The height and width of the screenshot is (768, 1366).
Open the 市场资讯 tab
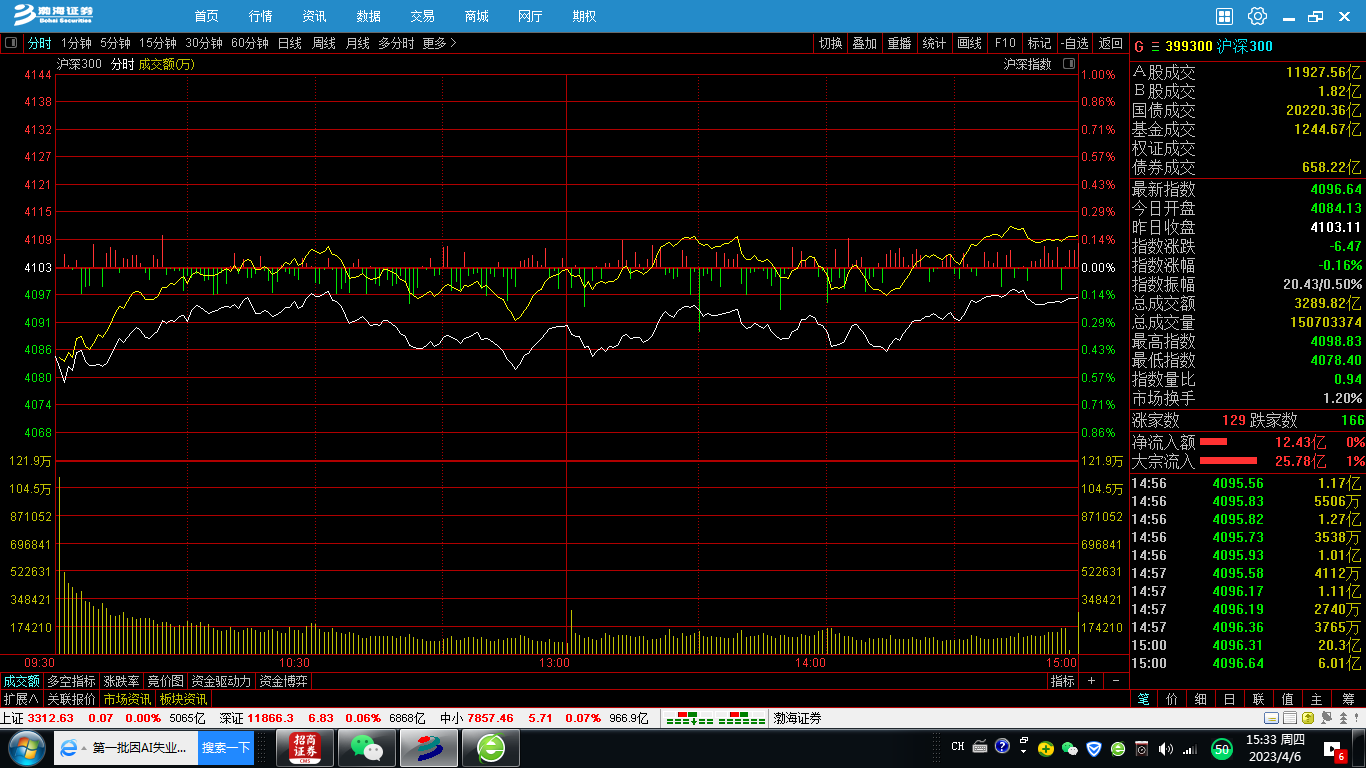click(127, 699)
